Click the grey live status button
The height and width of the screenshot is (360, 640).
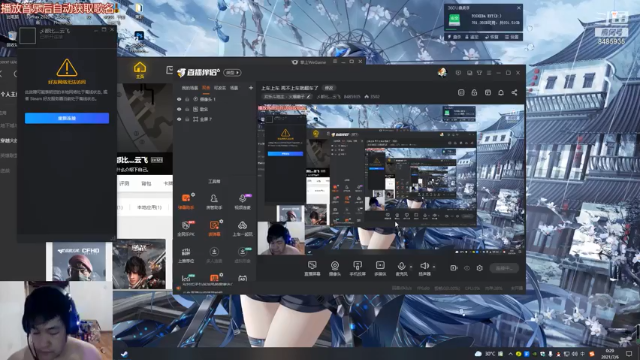504,268
